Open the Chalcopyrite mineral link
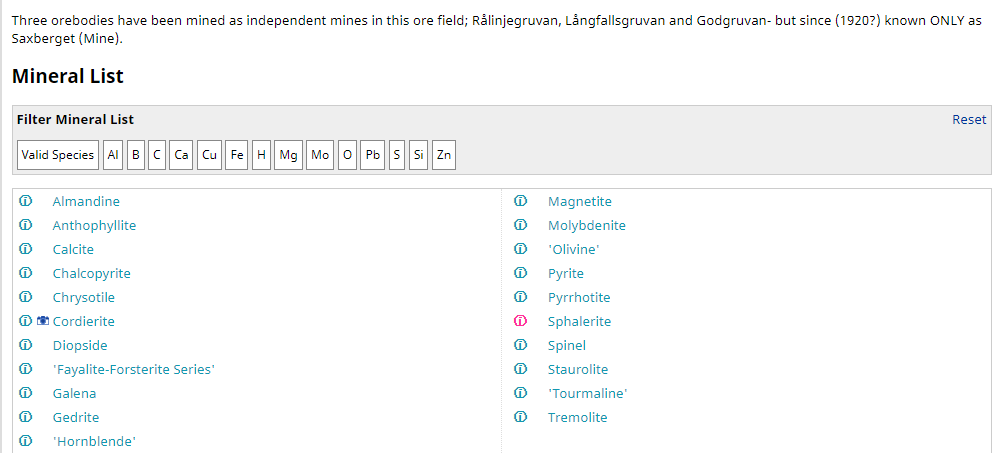 click(91, 273)
